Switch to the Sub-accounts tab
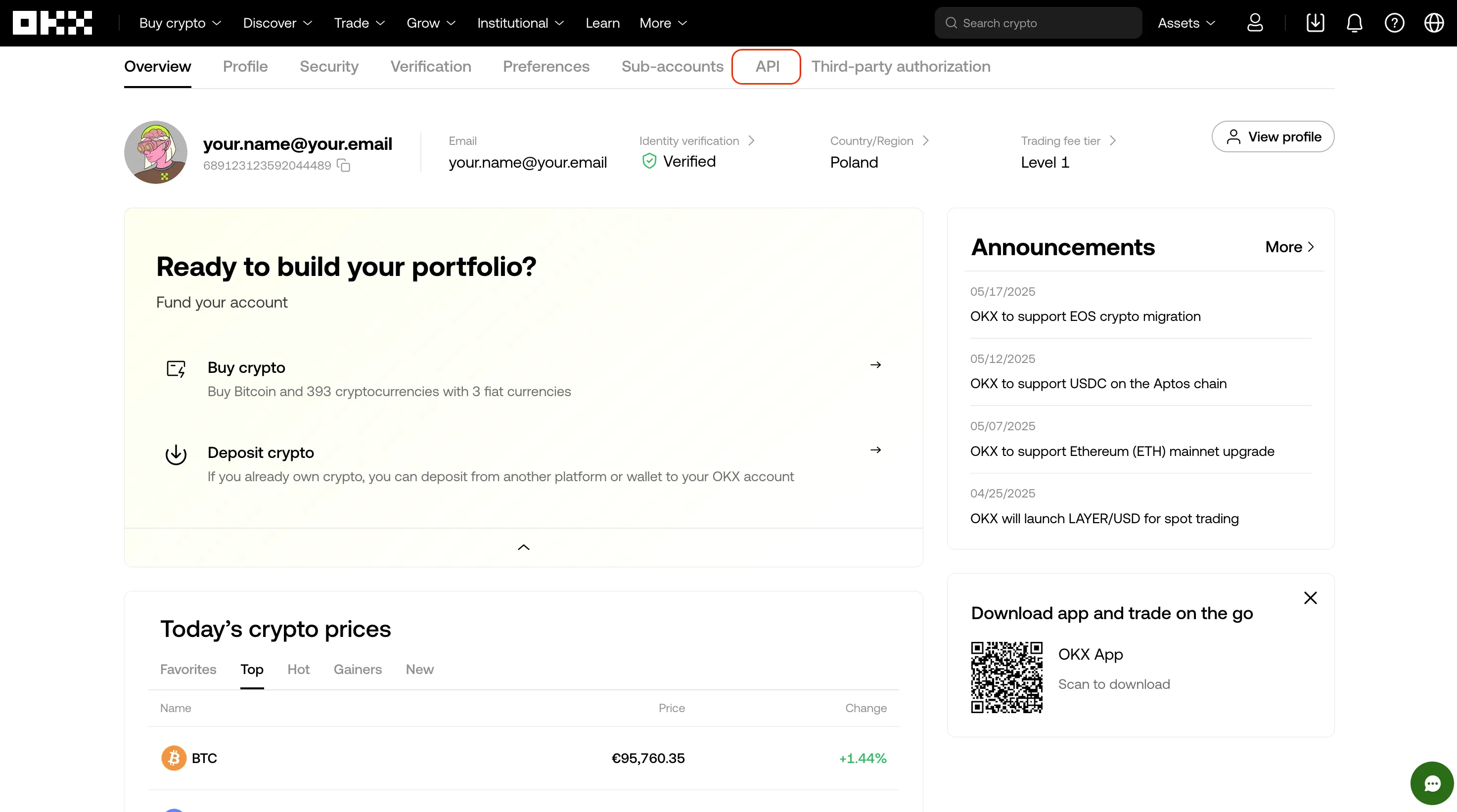The width and height of the screenshot is (1457, 812). [672, 66]
